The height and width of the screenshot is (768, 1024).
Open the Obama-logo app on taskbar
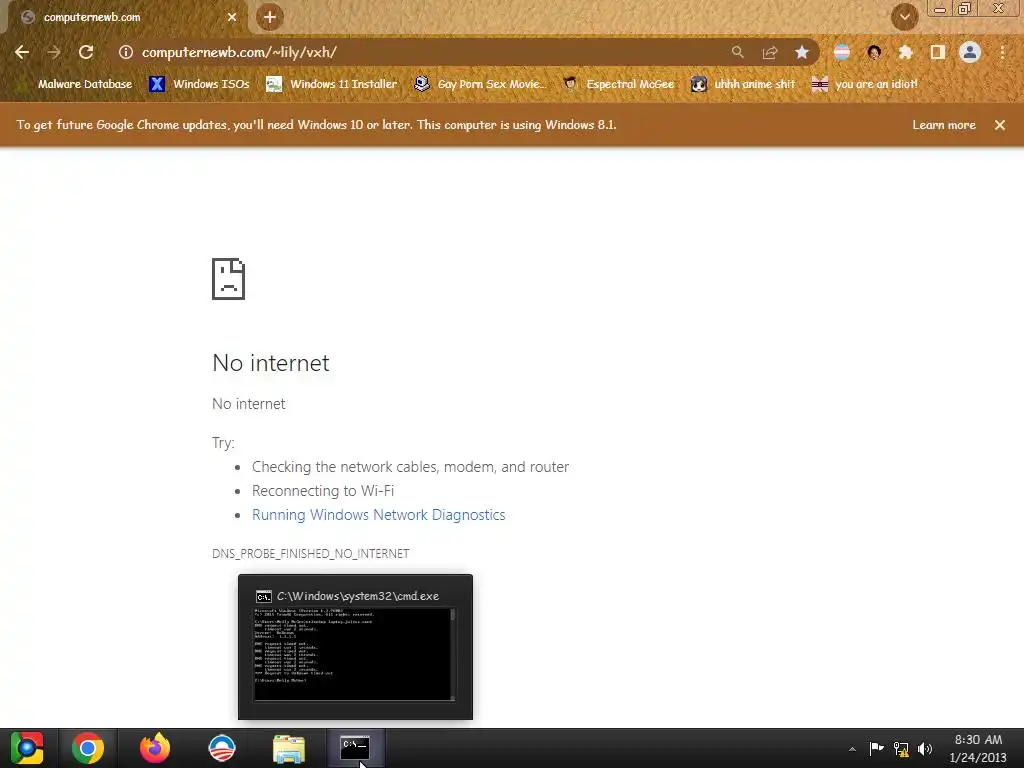point(222,748)
